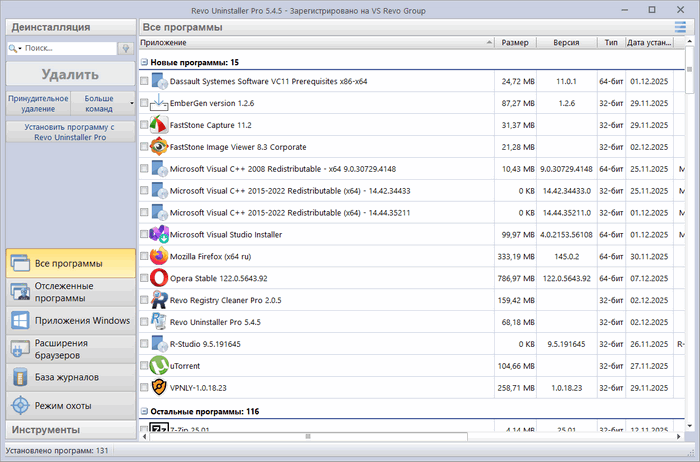Click the Microsoft Visual Studio Installer icon
The width and height of the screenshot is (700, 462).
click(x=160, y=234)
